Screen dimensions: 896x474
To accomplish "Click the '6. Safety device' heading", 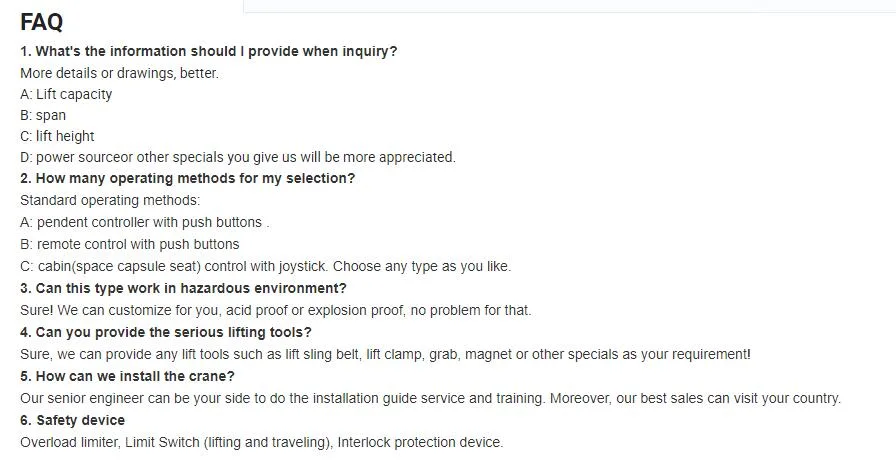I will pyautogui.click(x=72, y=420).
